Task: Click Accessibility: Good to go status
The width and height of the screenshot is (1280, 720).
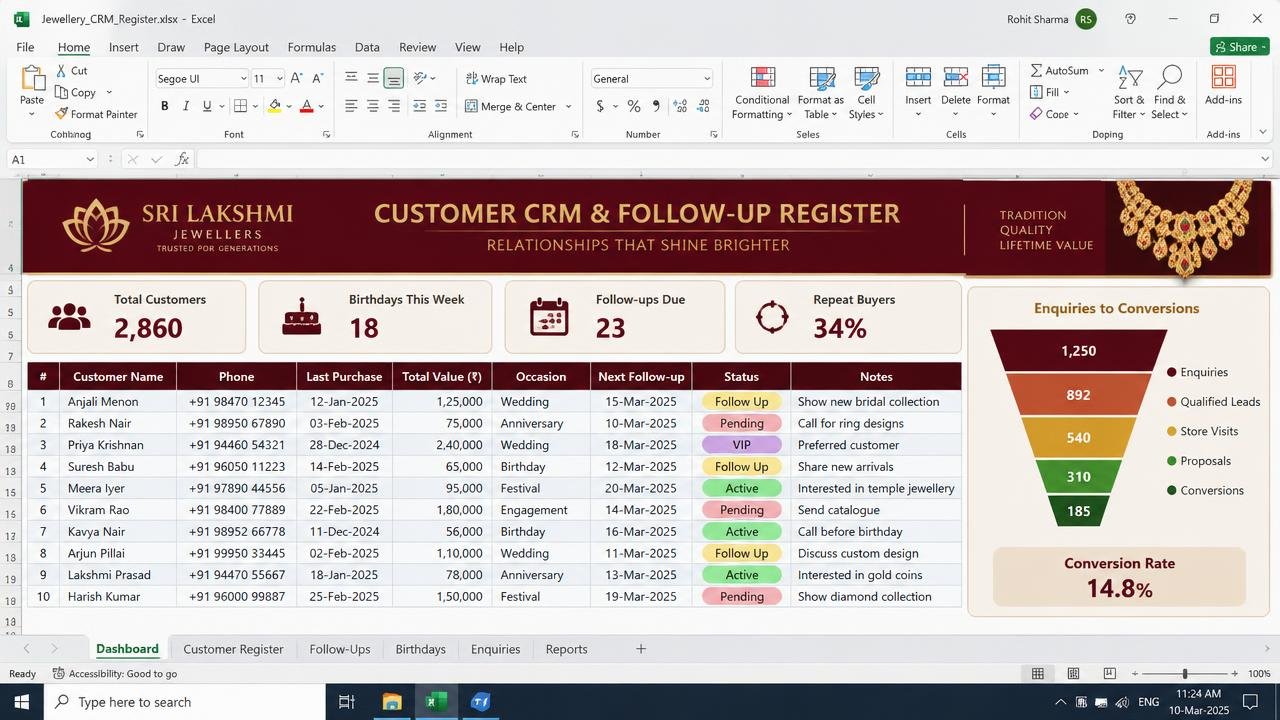Action: coord(115,674)
